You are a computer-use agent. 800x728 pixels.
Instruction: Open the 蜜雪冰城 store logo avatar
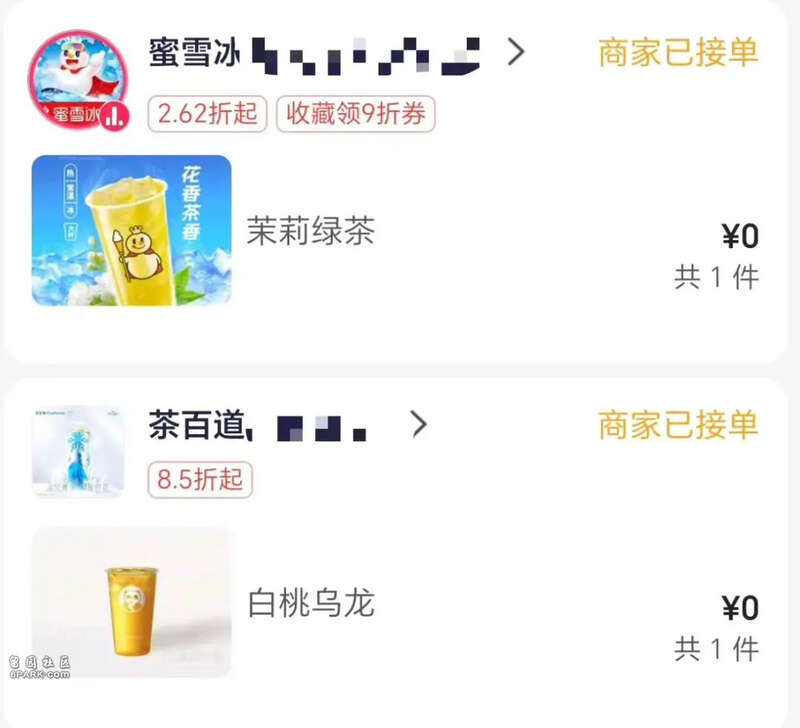(x=78, y=80)
